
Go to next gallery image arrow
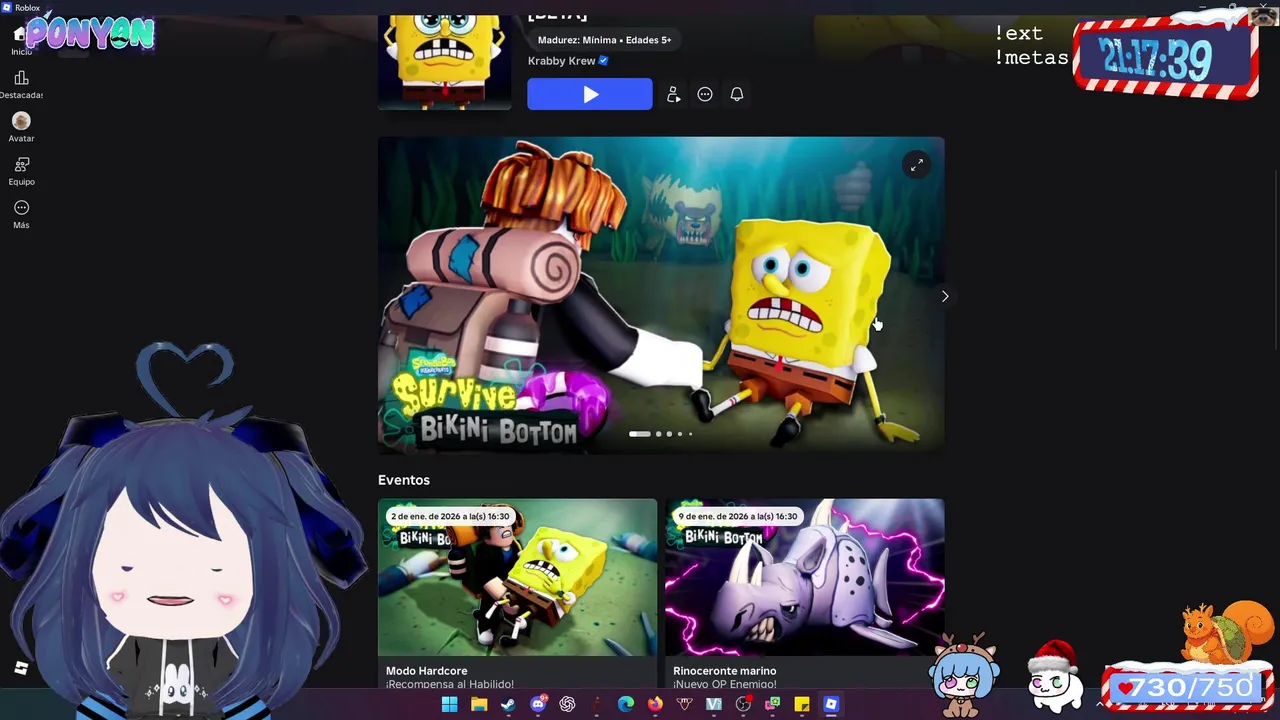tap(944, 296)
